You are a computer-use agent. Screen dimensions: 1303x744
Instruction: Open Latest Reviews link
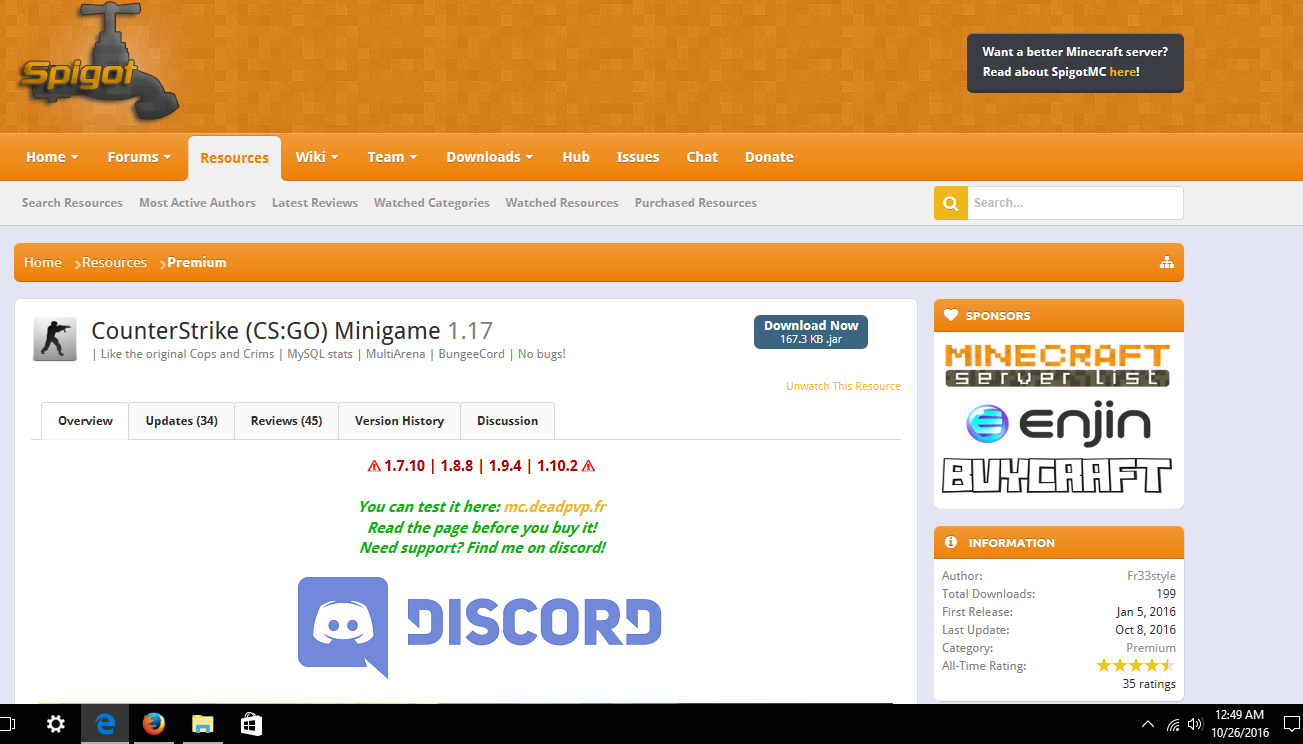click(x=315, y=203)
